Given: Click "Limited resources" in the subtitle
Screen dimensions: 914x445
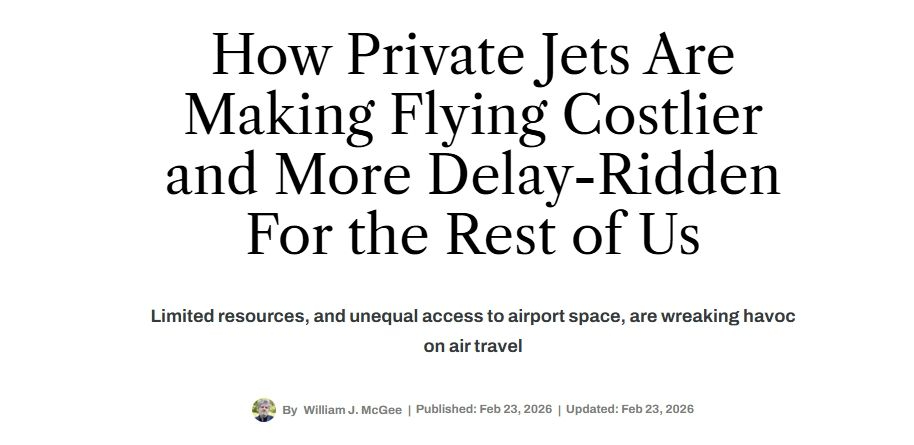Looking at the screenshot, I should (x=228, y=316).
